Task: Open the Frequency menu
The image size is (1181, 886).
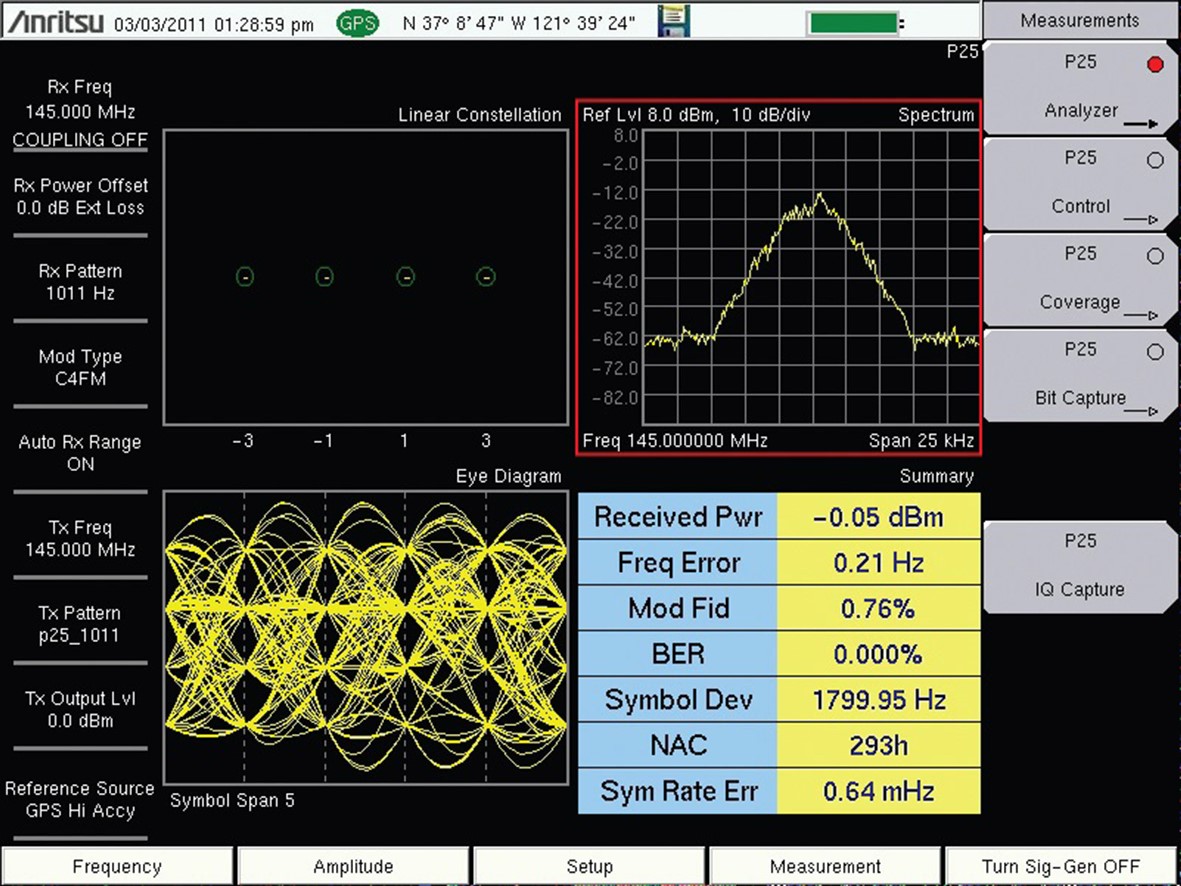Action: [117, 866]
